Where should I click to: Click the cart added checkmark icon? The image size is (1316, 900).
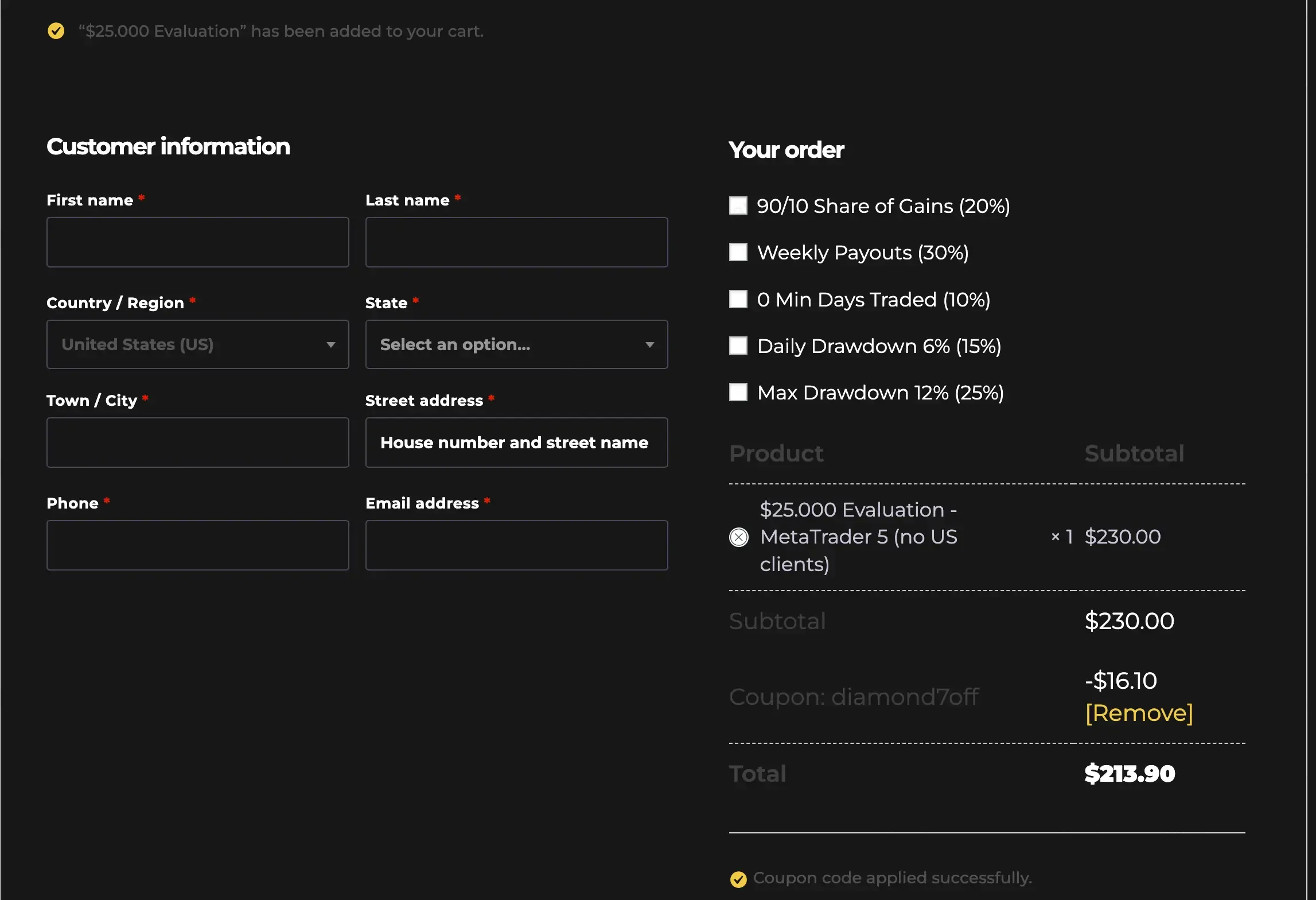[56, 30]
